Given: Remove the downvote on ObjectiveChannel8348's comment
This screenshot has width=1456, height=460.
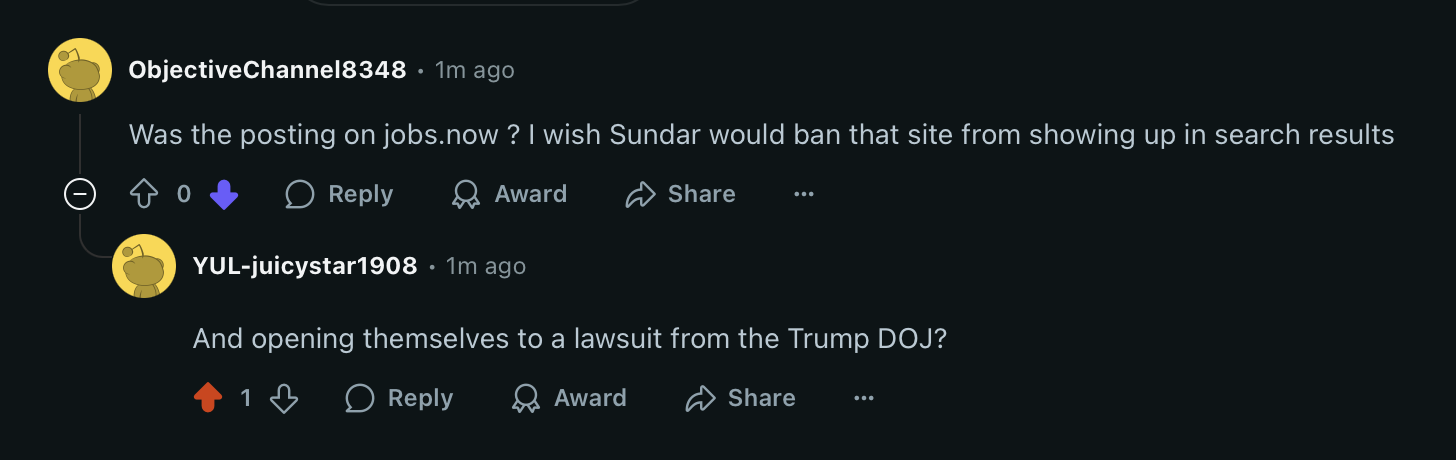Looking at the screenshot, I should click(224, 194).
